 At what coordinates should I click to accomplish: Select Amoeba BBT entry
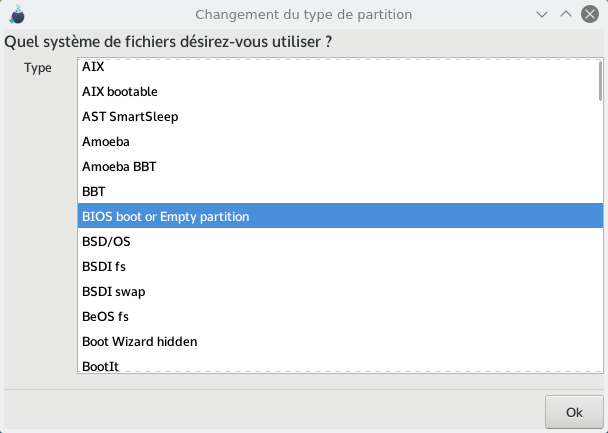[x=340, y=167]
